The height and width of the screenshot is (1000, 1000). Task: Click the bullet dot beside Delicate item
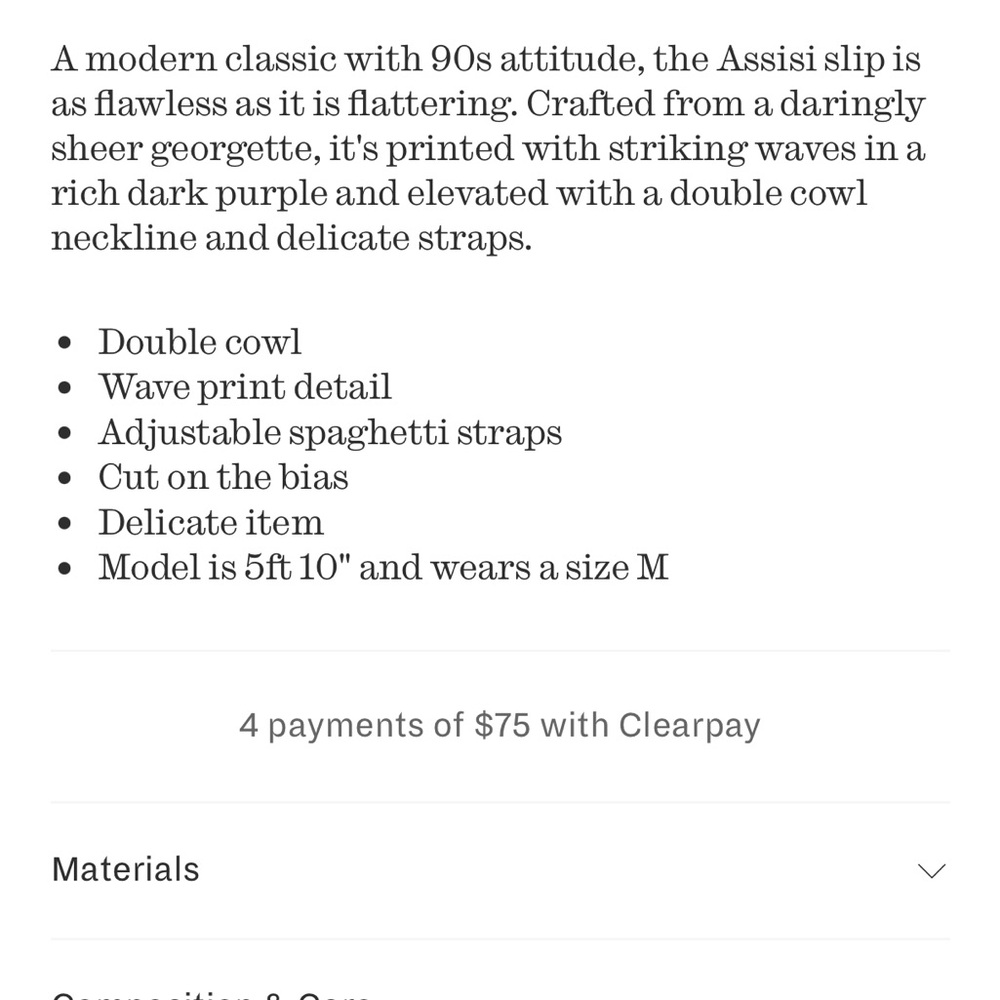point(64,523)
